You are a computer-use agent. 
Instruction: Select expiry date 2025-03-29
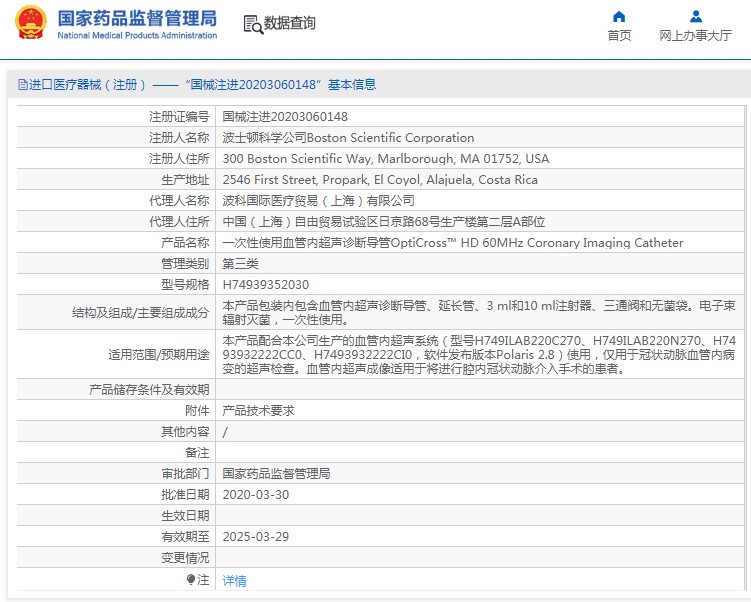pyautogui.click(x=256, y=537)
